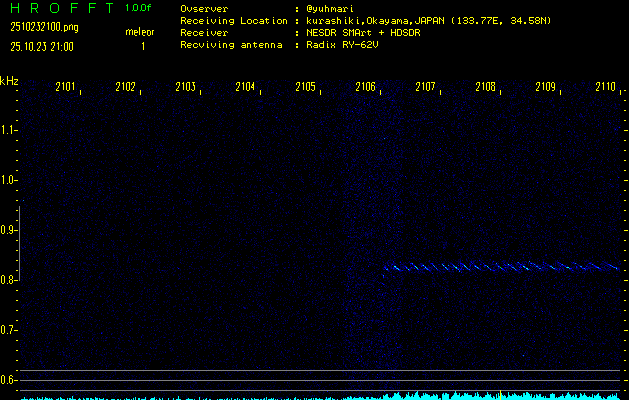The width and height of the screenshot is (629, 400).
Task: Click the receiver value NESDR SMArt + HDSDR
Action: point(363,33)
